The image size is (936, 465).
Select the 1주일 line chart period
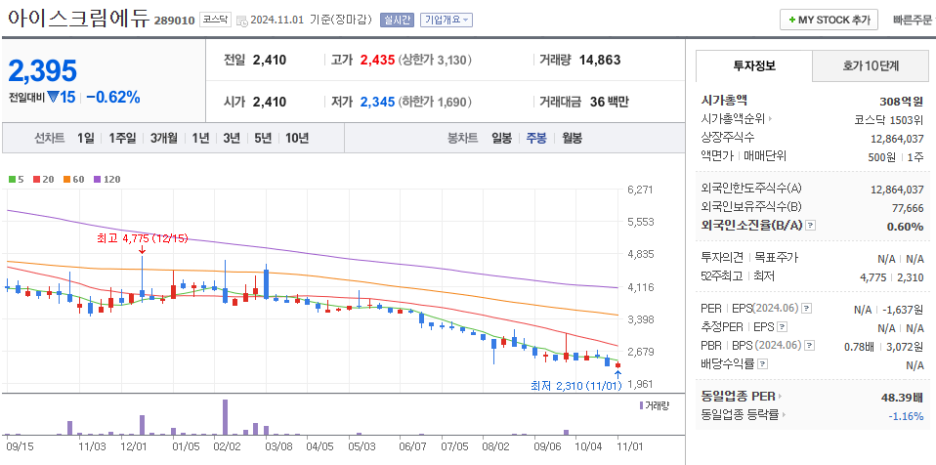tap(122, 138)
